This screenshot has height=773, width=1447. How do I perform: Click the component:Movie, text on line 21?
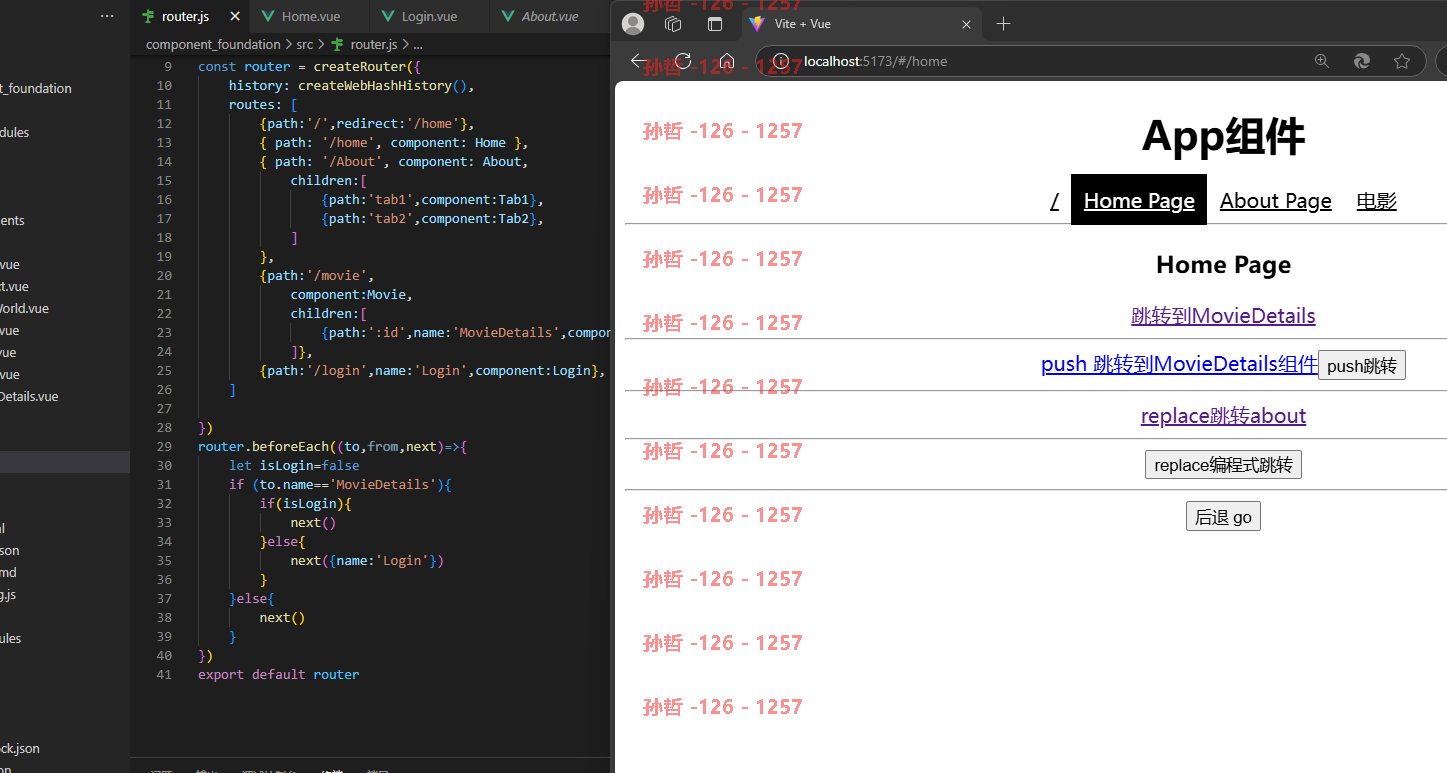(351, 295)
